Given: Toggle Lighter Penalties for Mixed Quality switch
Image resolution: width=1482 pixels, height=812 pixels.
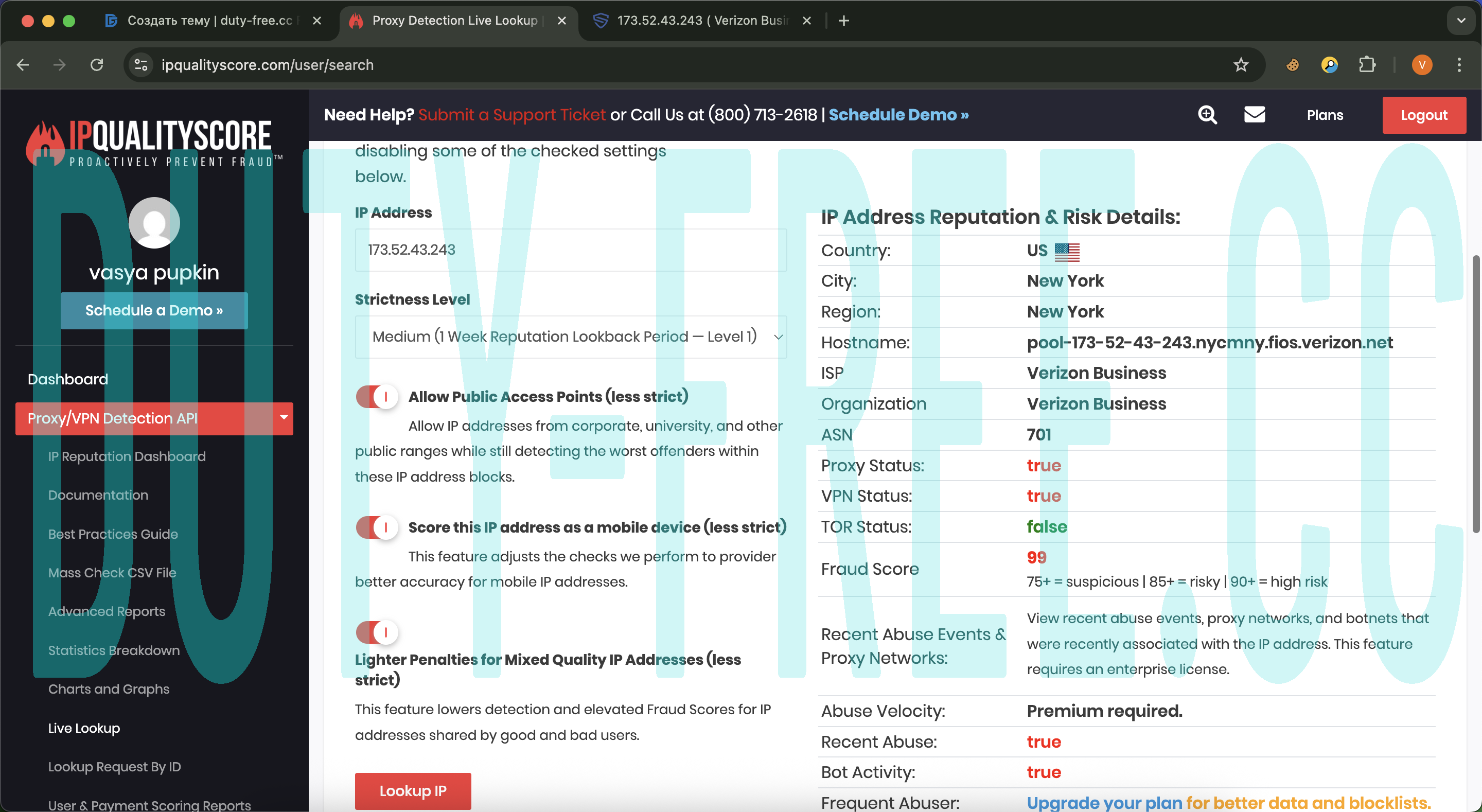Looking at the screenshot, I should 377,632.
